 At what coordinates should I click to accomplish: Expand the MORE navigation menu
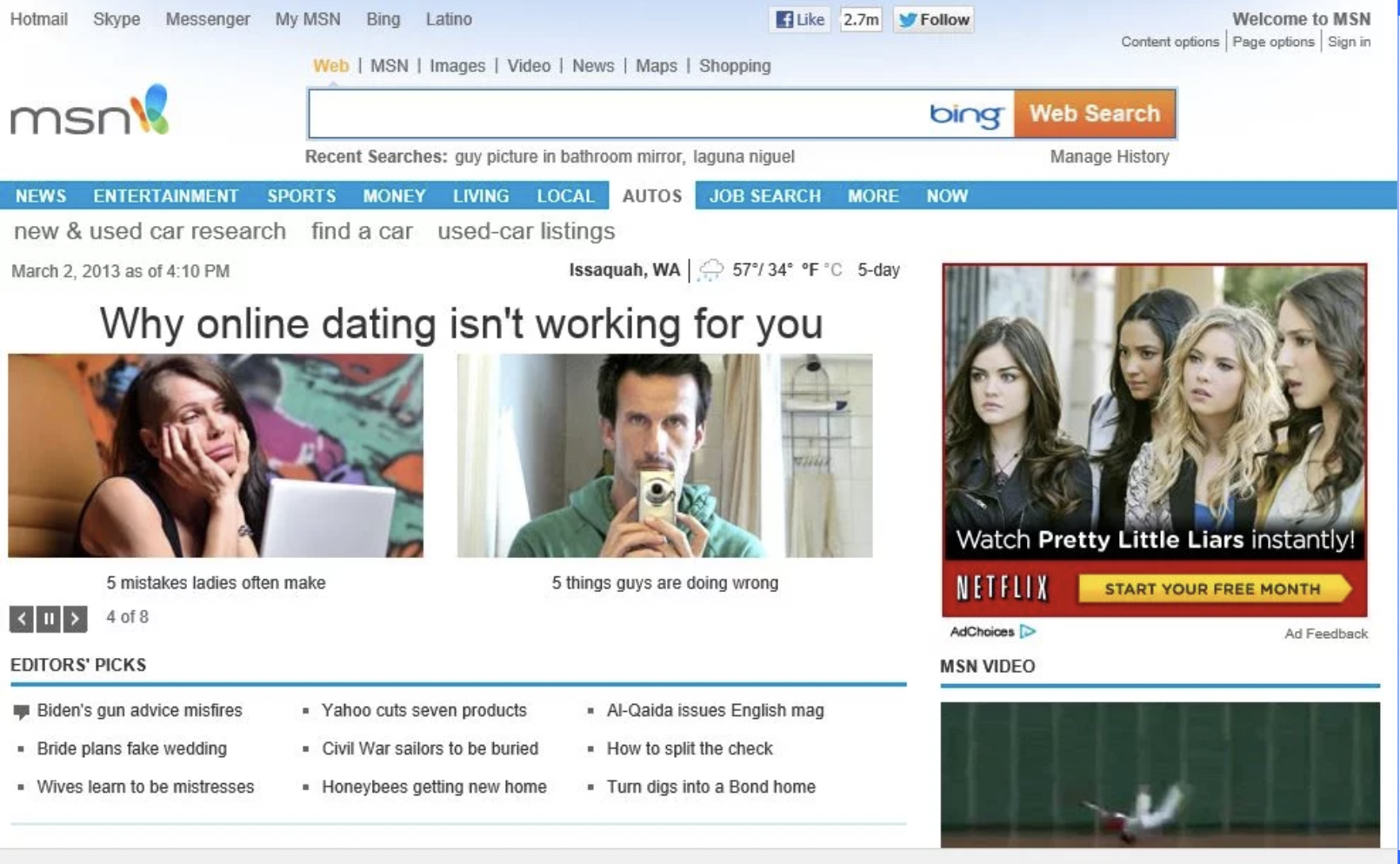873,196
